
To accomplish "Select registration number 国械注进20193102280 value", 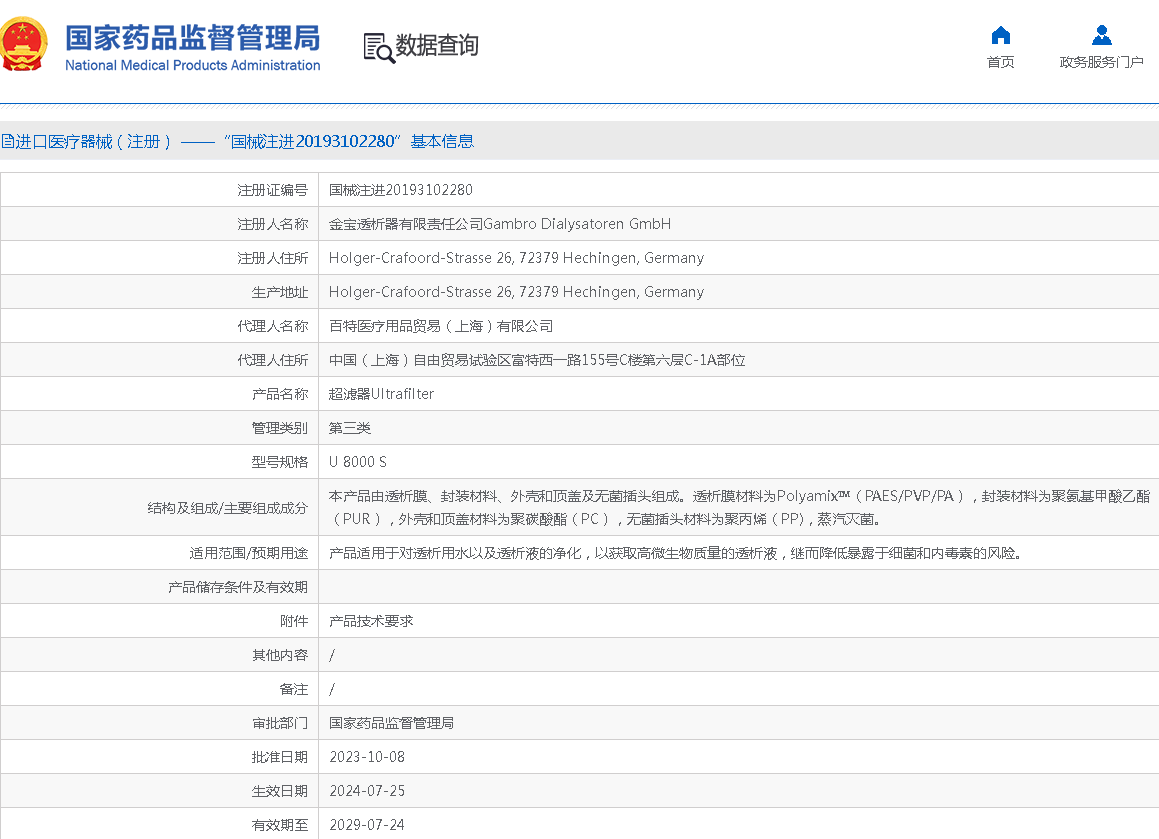I will pyautogui.click(x=401, y=190).
